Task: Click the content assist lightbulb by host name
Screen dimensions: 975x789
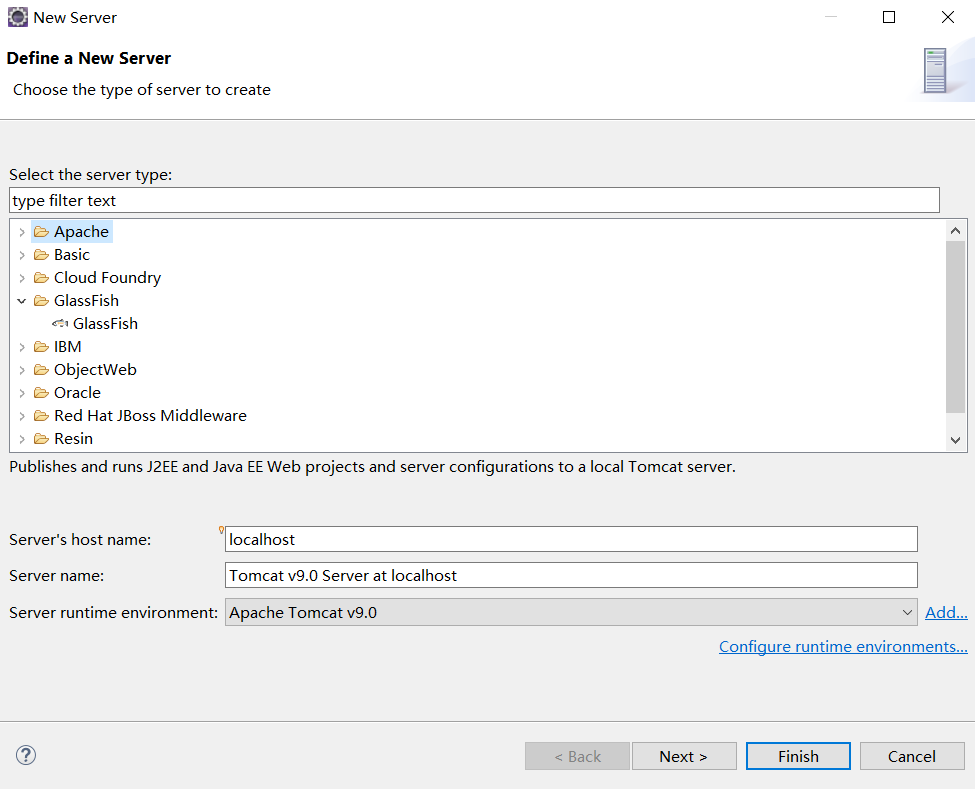Action: pos(221,530)
